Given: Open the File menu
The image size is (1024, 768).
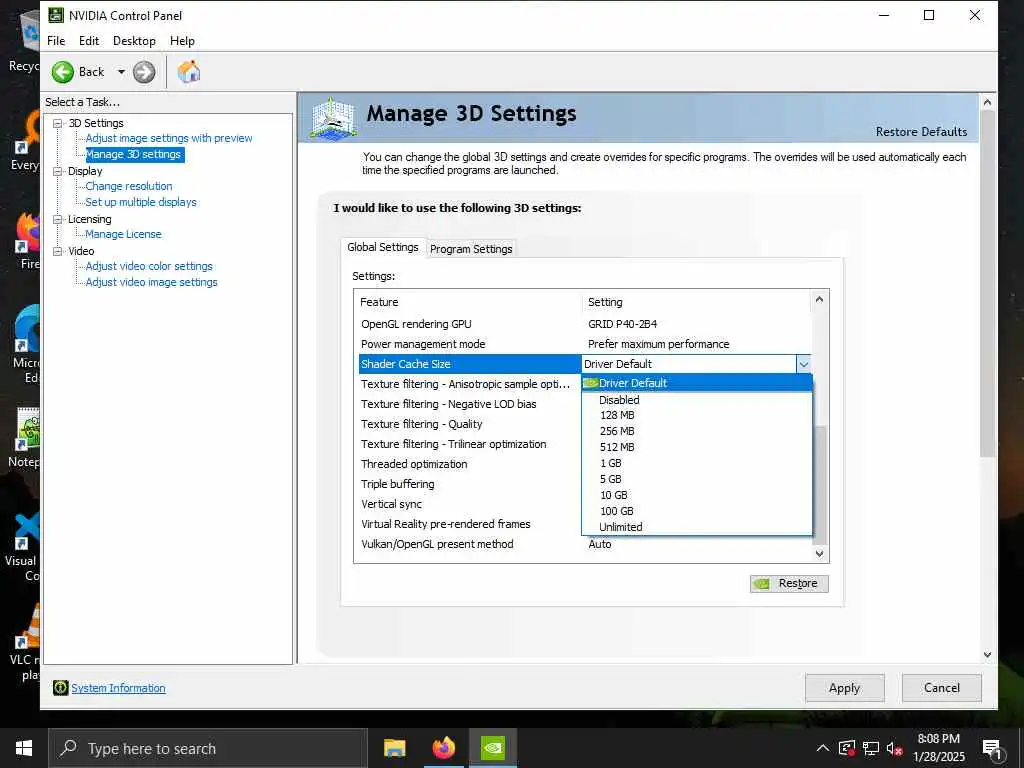Looking at the screenshot, I should [56, 40].
